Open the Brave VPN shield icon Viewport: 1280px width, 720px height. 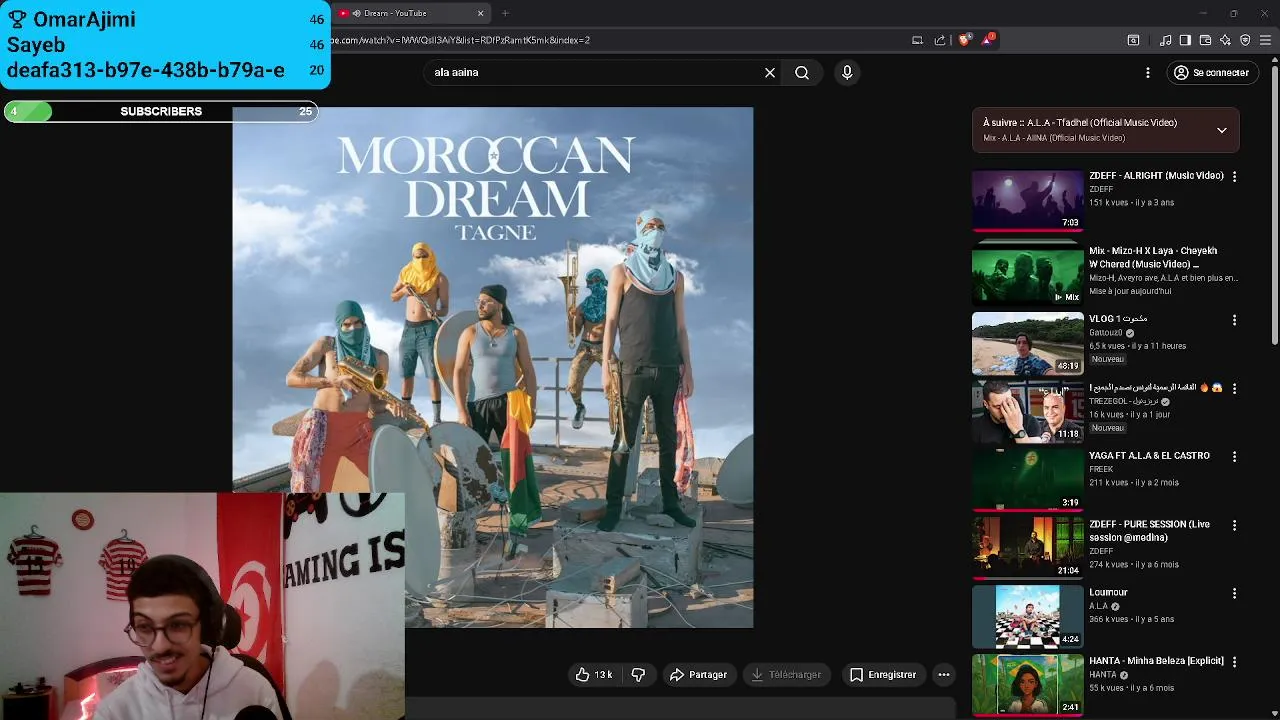coord(1245,40)
